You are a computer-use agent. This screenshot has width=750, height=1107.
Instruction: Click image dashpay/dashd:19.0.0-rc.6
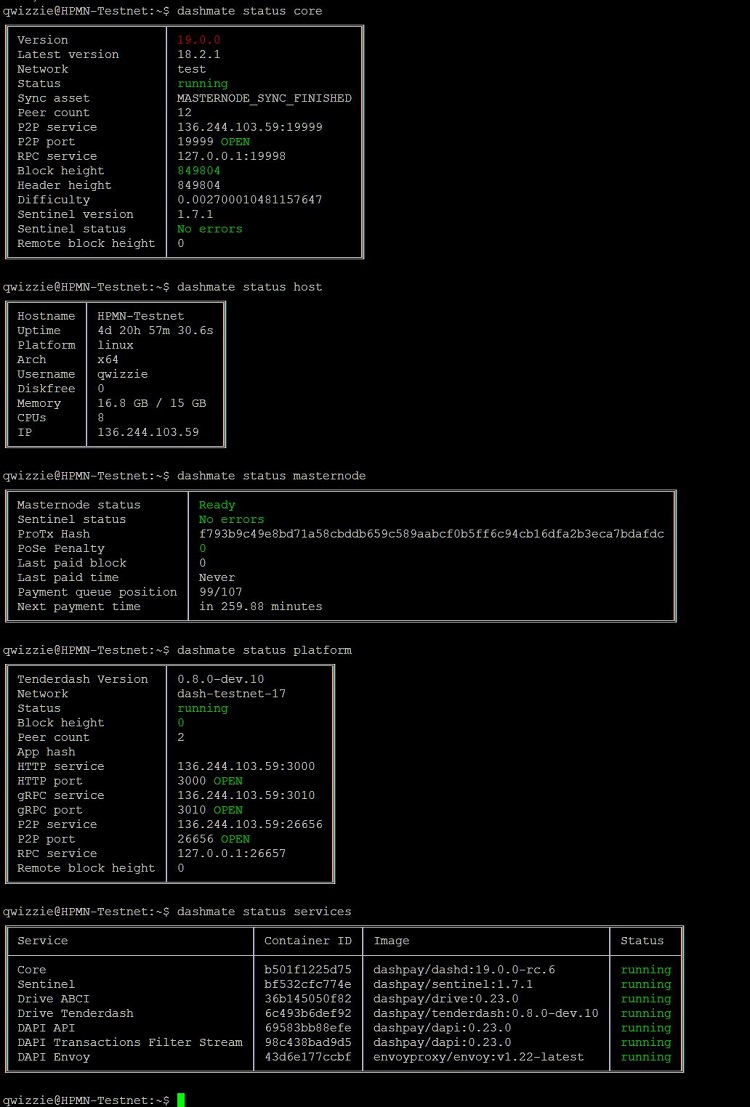[464, 969]
